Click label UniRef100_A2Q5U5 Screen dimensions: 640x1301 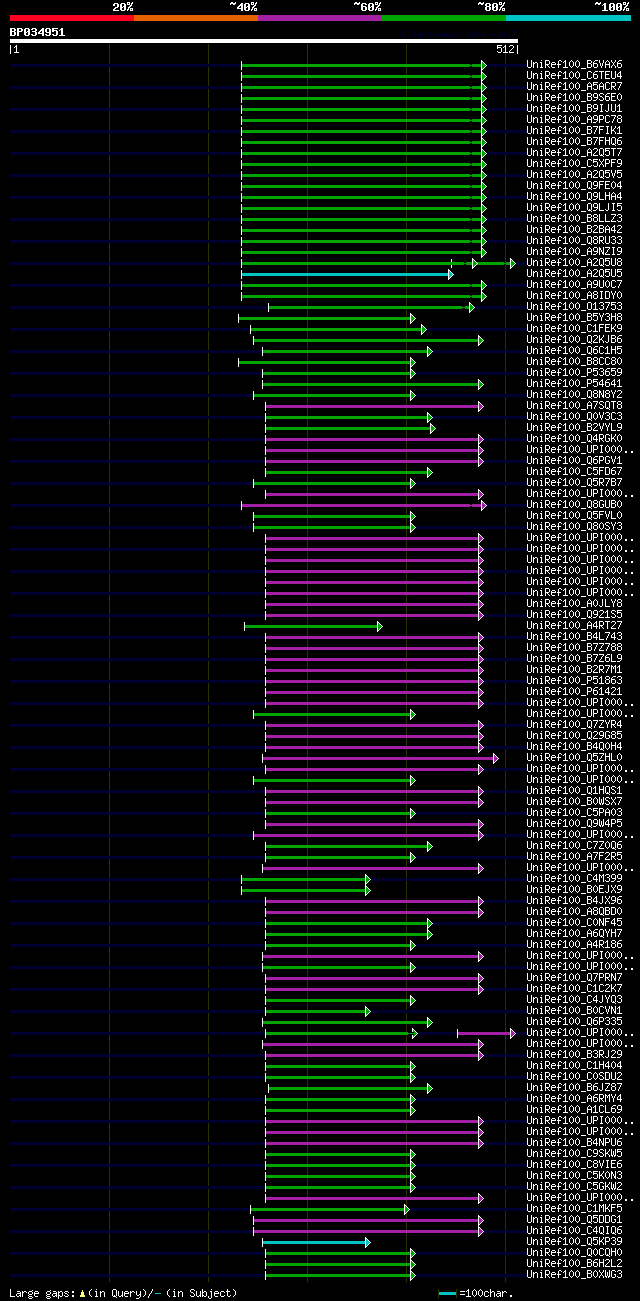tap(574, 274)
